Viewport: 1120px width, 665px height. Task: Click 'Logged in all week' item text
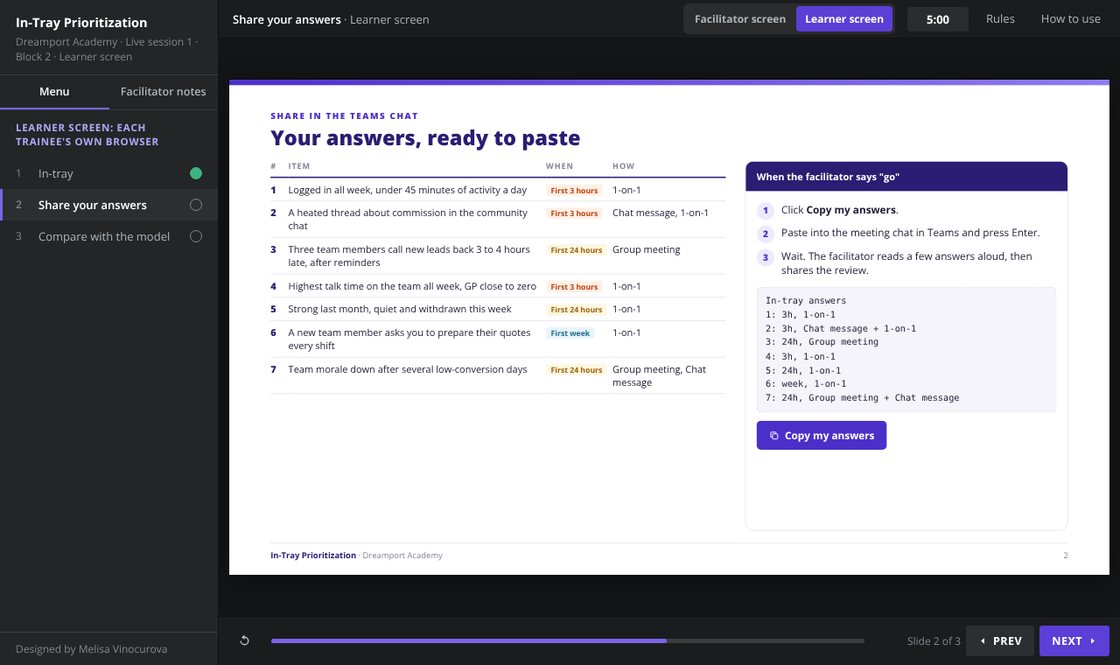(x=407, y=190)
